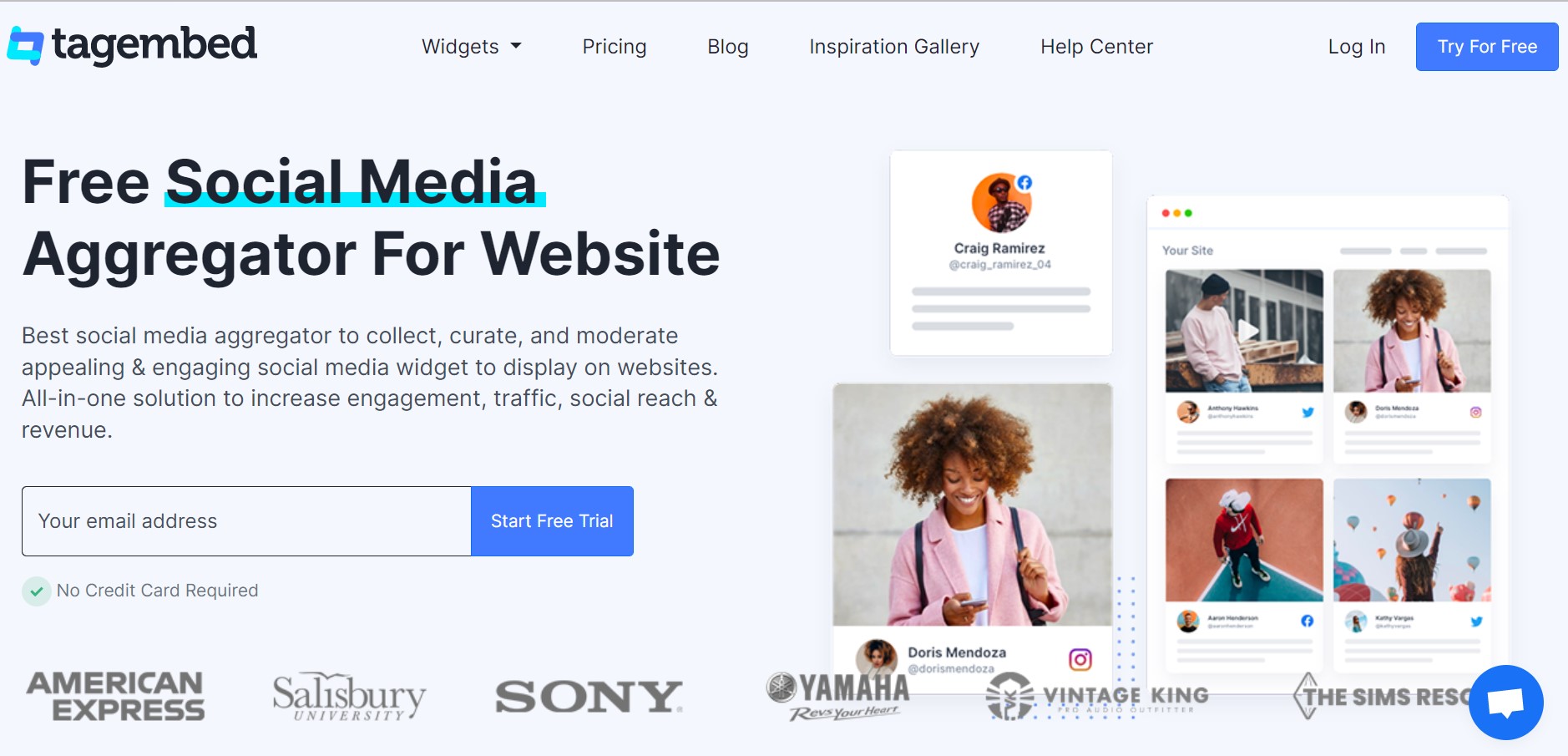
Task: Focus the Your email address field
Action: coord(246,521)
